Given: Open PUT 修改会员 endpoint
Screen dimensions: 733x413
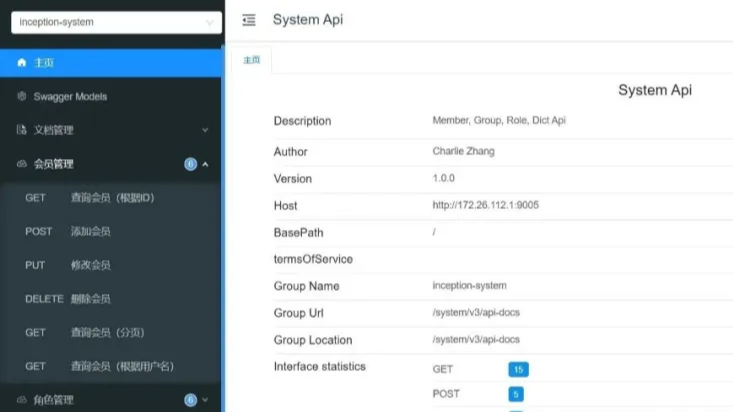Looking at the screenshot, I should (110, 265).
